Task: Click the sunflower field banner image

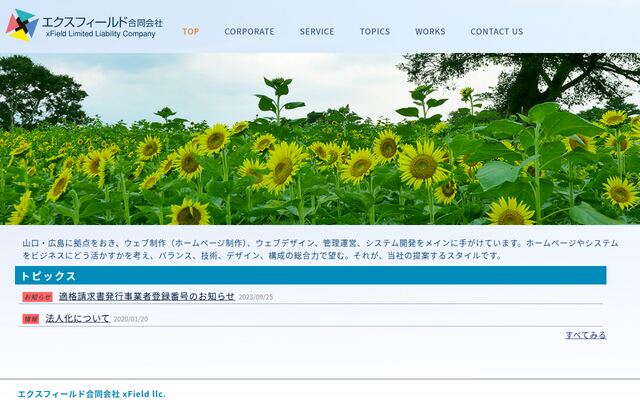Action: coord(320,139)
